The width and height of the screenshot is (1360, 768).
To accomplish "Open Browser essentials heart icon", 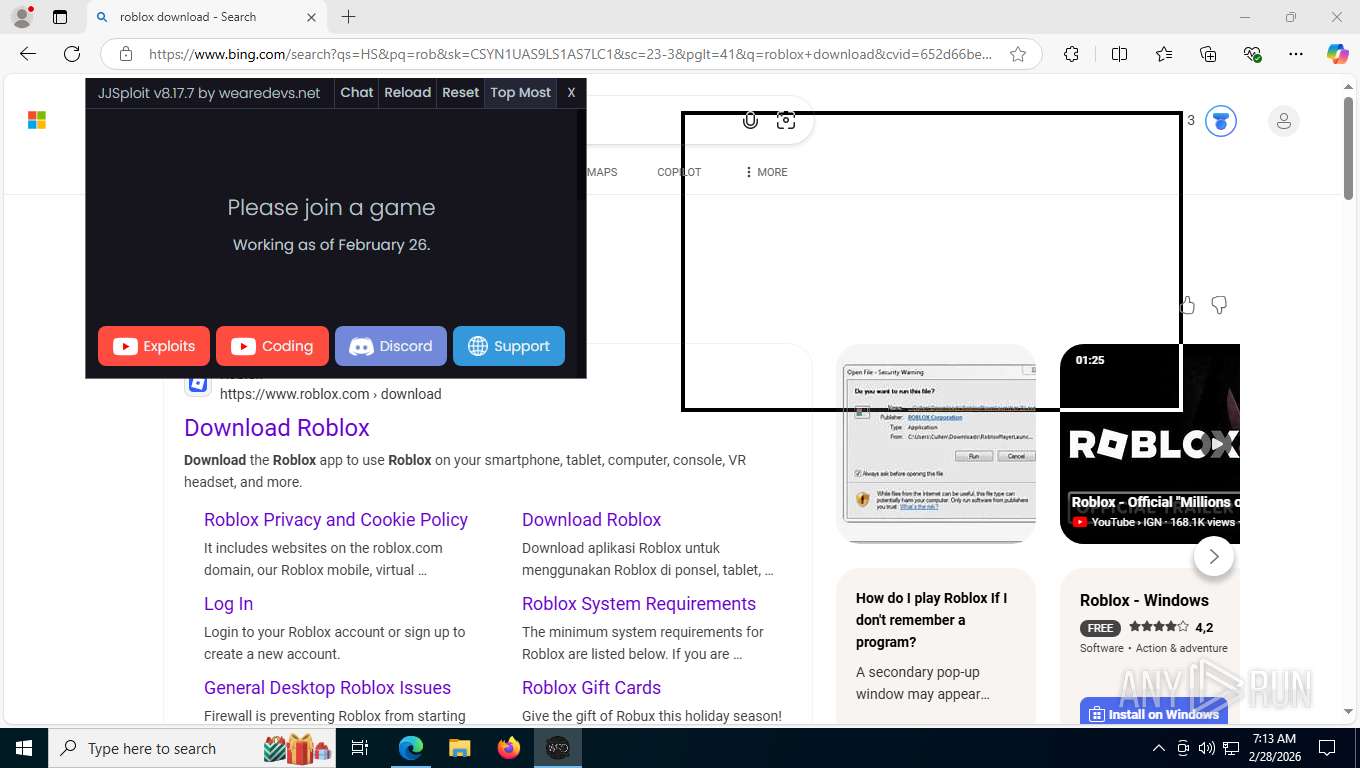I will tap(1252, 54).
